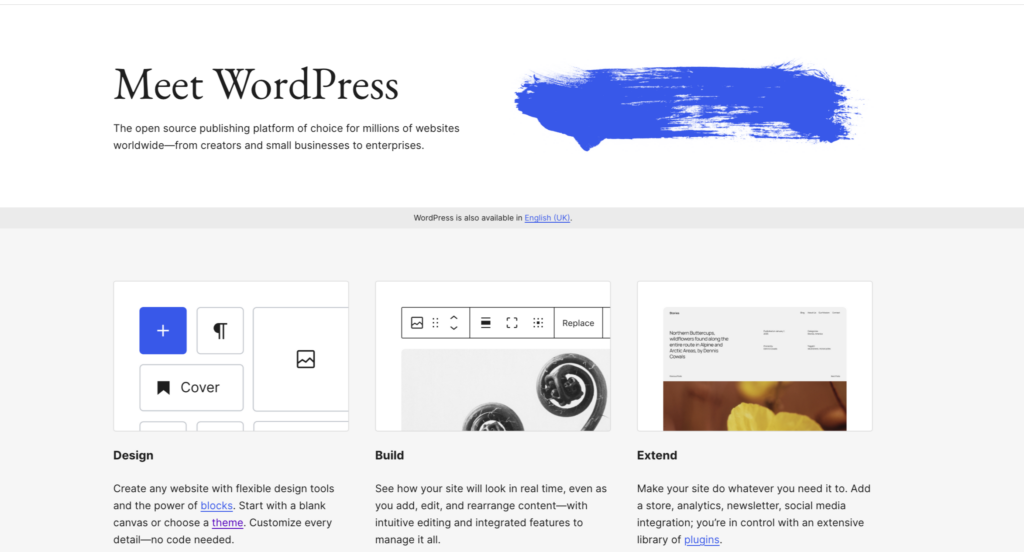1024x552 pixels.
Task: Click the image icon in Build toolbar
Action: coord(417,323)
